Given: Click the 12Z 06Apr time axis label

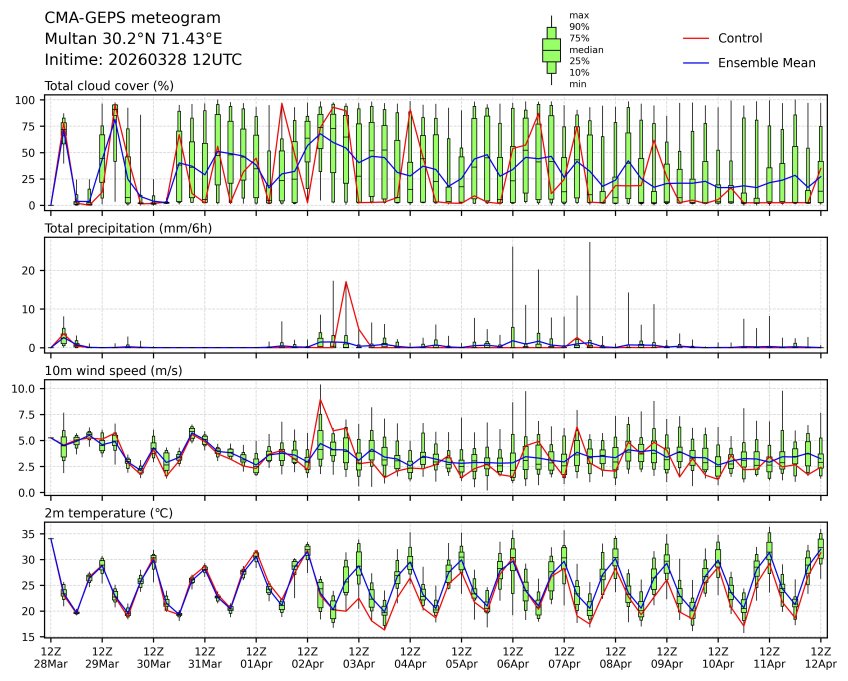Looking at the screenshot, I should coord(513,658).
